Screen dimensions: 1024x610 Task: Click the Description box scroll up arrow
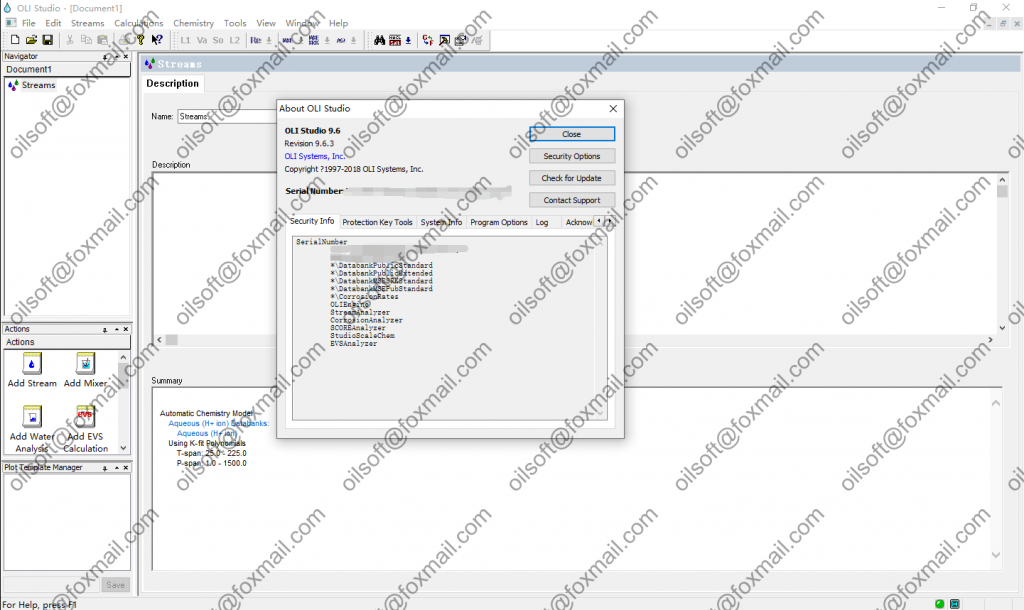pyautogui.click(x=1002, y=180)
